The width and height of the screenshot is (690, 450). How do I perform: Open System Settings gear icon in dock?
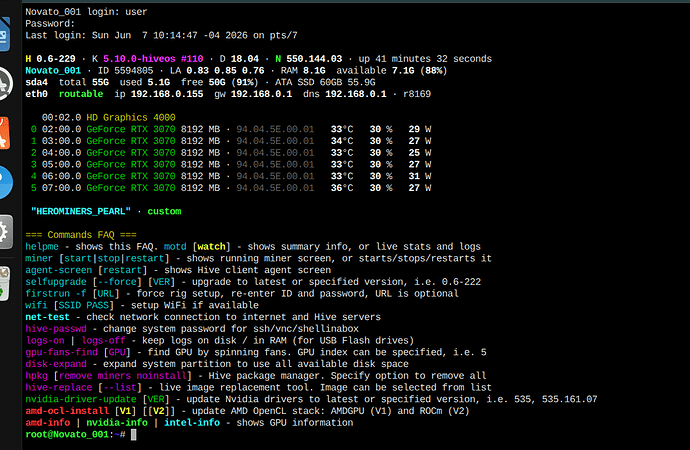pyautogui.click(x=6, y=232)
